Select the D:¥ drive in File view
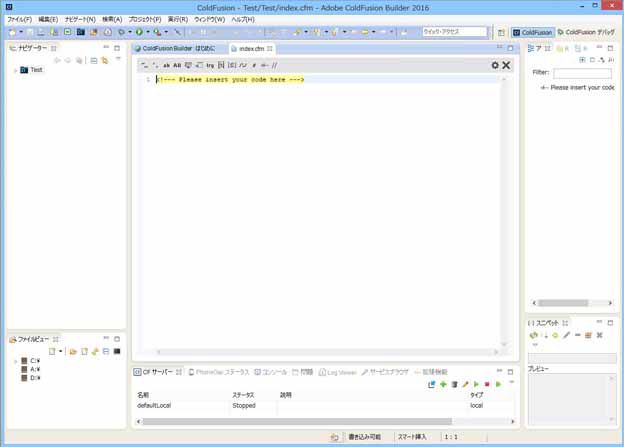The width and height of the screenshot is (624, 447). point(31,378)
